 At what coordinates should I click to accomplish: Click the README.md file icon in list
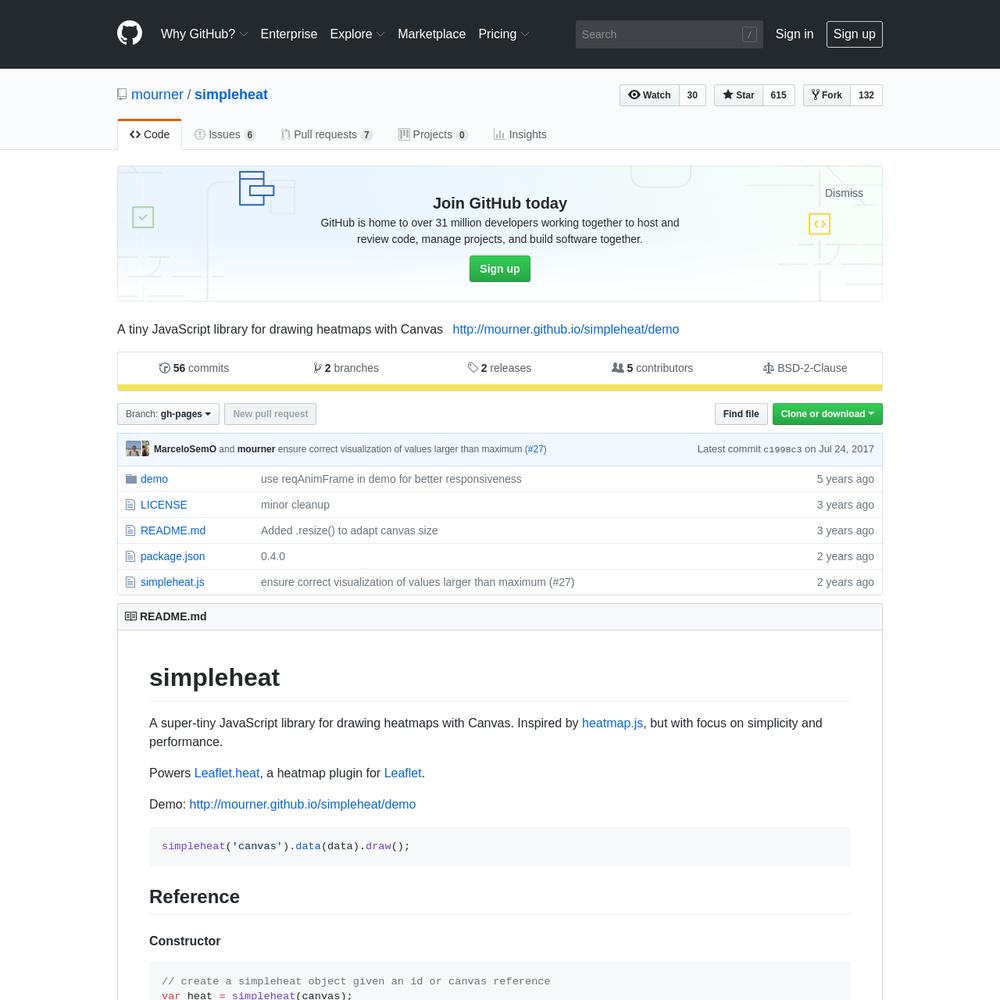130,531
